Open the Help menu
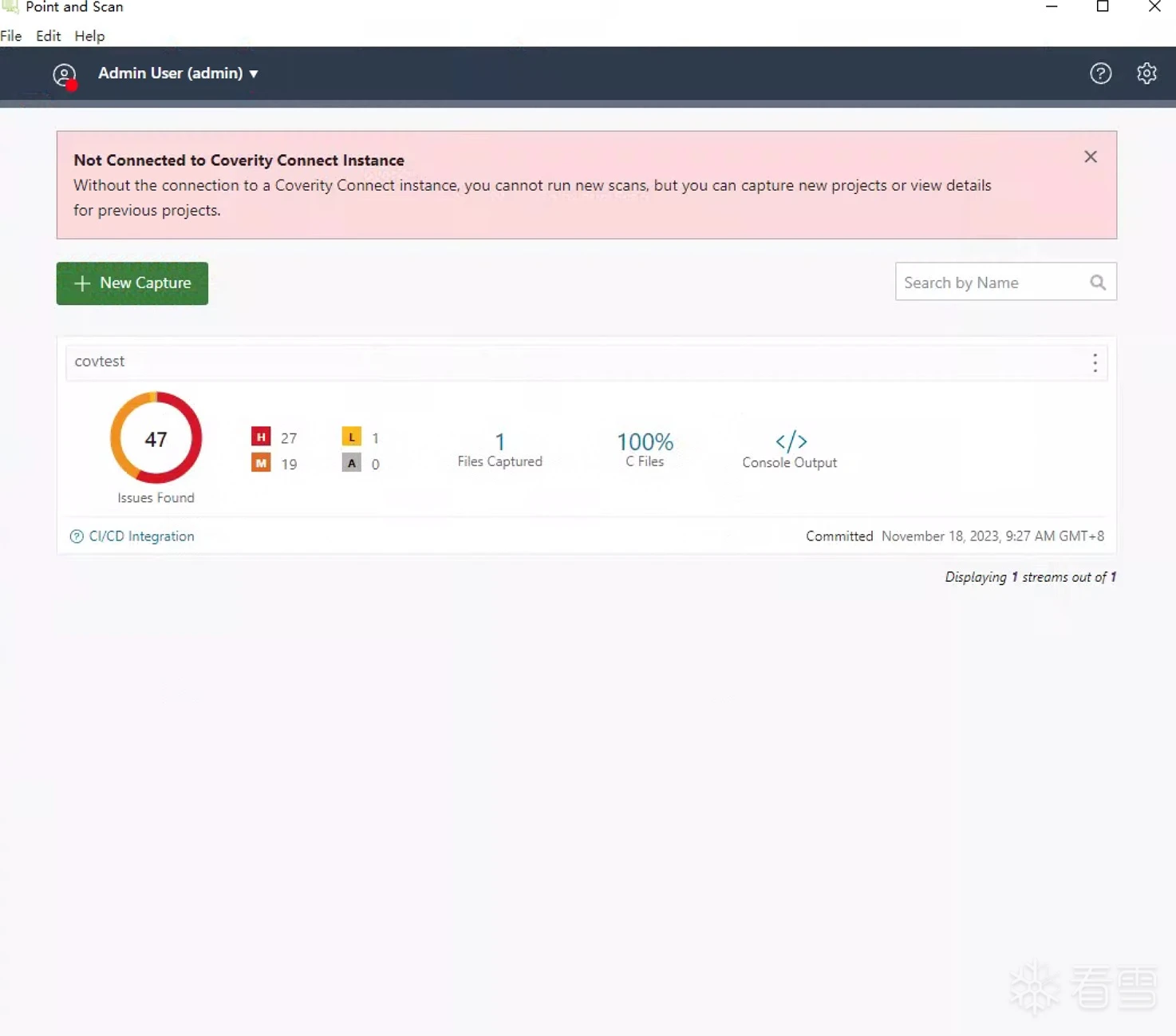The height and width of the screenshot is (1036, 1176). coord(89,36)
